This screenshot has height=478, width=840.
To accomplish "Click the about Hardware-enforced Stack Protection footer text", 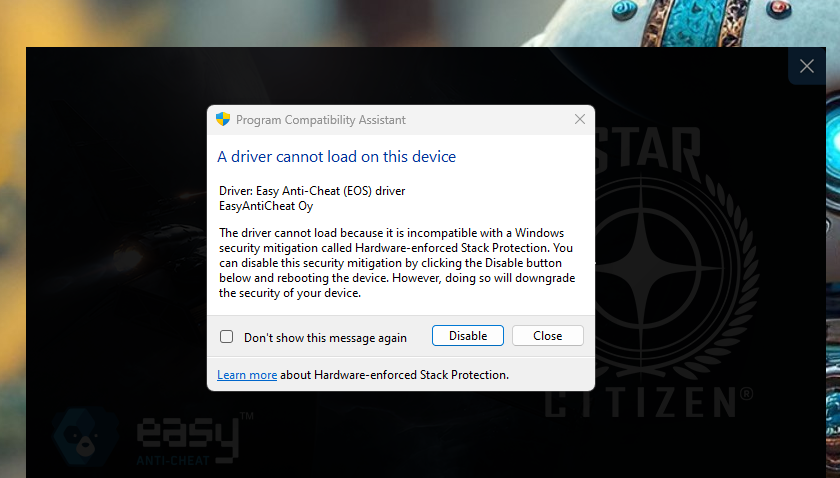I will [x=394, y=375].
